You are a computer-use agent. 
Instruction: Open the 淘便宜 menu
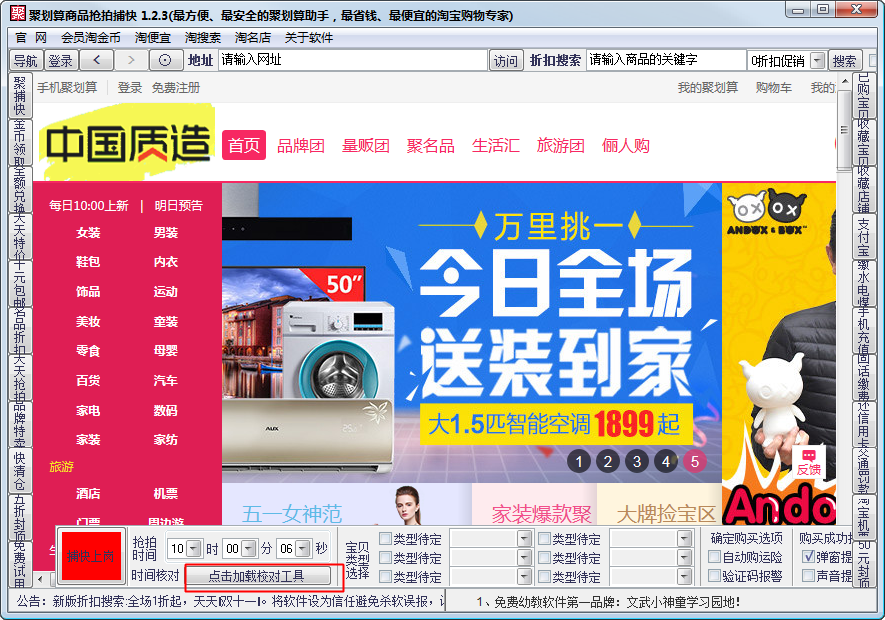(x=152, y=38)
